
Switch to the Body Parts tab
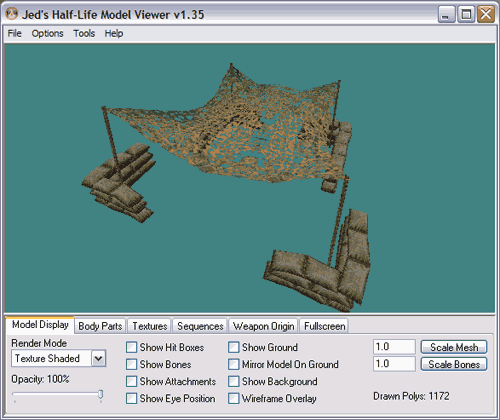100,326
